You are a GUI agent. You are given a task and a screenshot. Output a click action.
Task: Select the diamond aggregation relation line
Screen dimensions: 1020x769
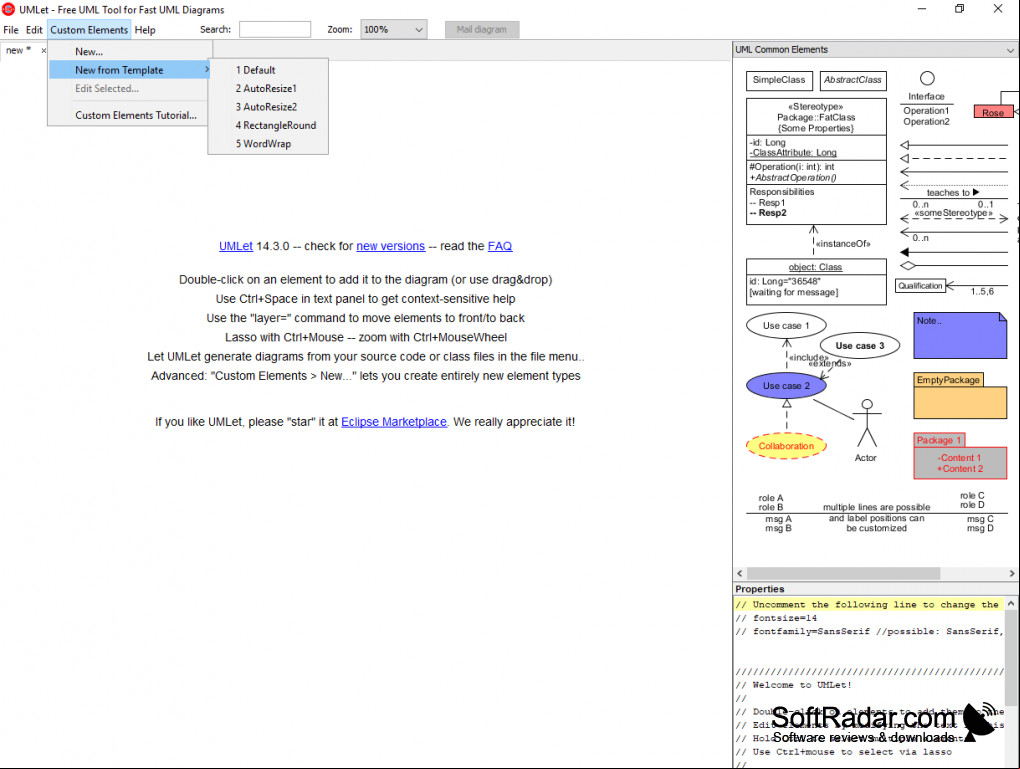[953, 265]
